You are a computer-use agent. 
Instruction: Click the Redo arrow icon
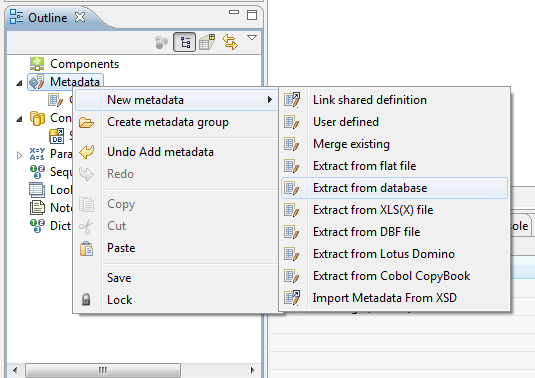(x=86, y=174)
